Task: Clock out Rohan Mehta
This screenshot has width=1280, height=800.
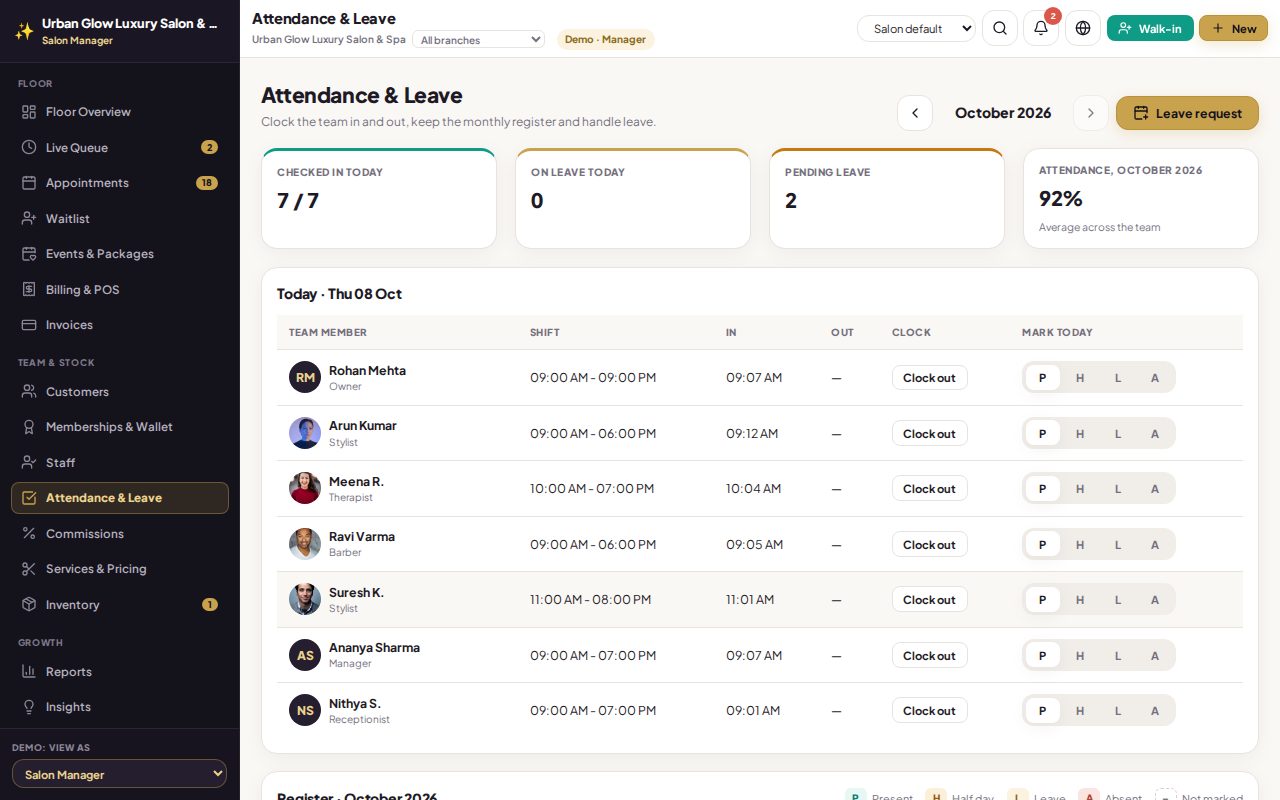Action: click(929, 378)
